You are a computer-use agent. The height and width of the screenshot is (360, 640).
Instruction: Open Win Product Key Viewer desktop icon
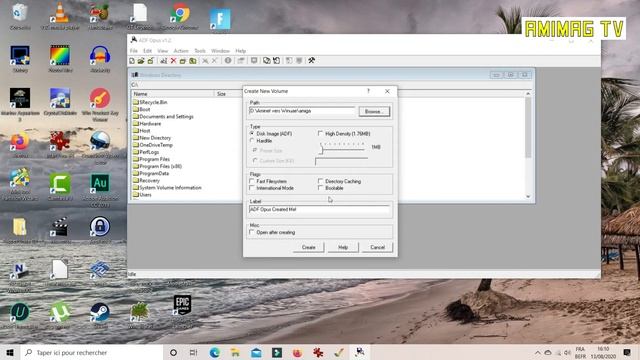(x=100, y=104)
